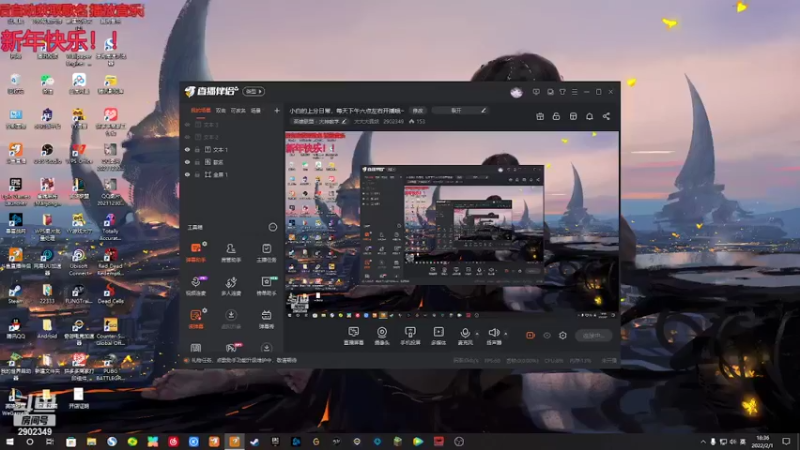Add a 手机投屏 phone mirroring source

[410, 336]
